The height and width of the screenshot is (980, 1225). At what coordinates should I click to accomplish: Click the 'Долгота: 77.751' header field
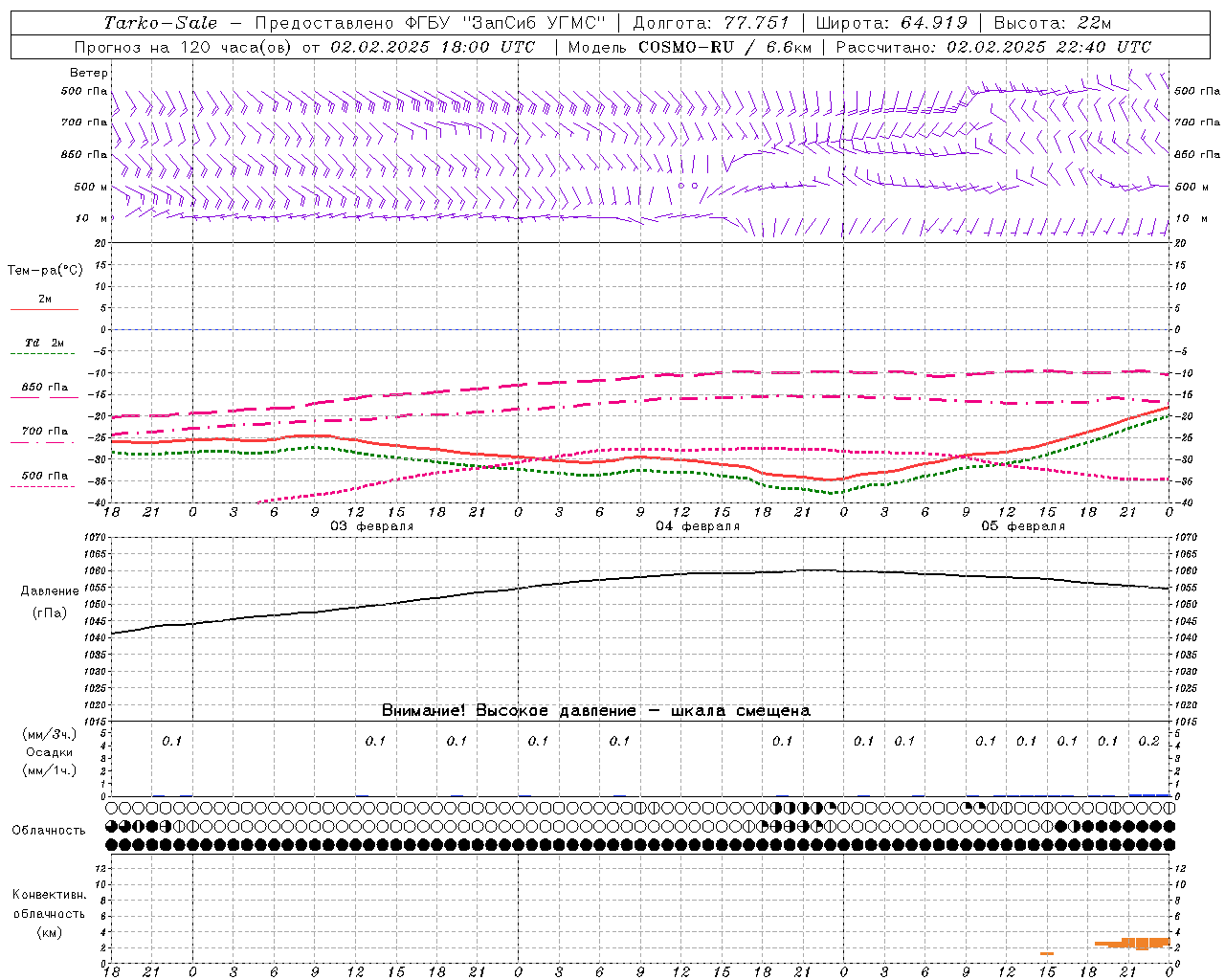point(711,23)
